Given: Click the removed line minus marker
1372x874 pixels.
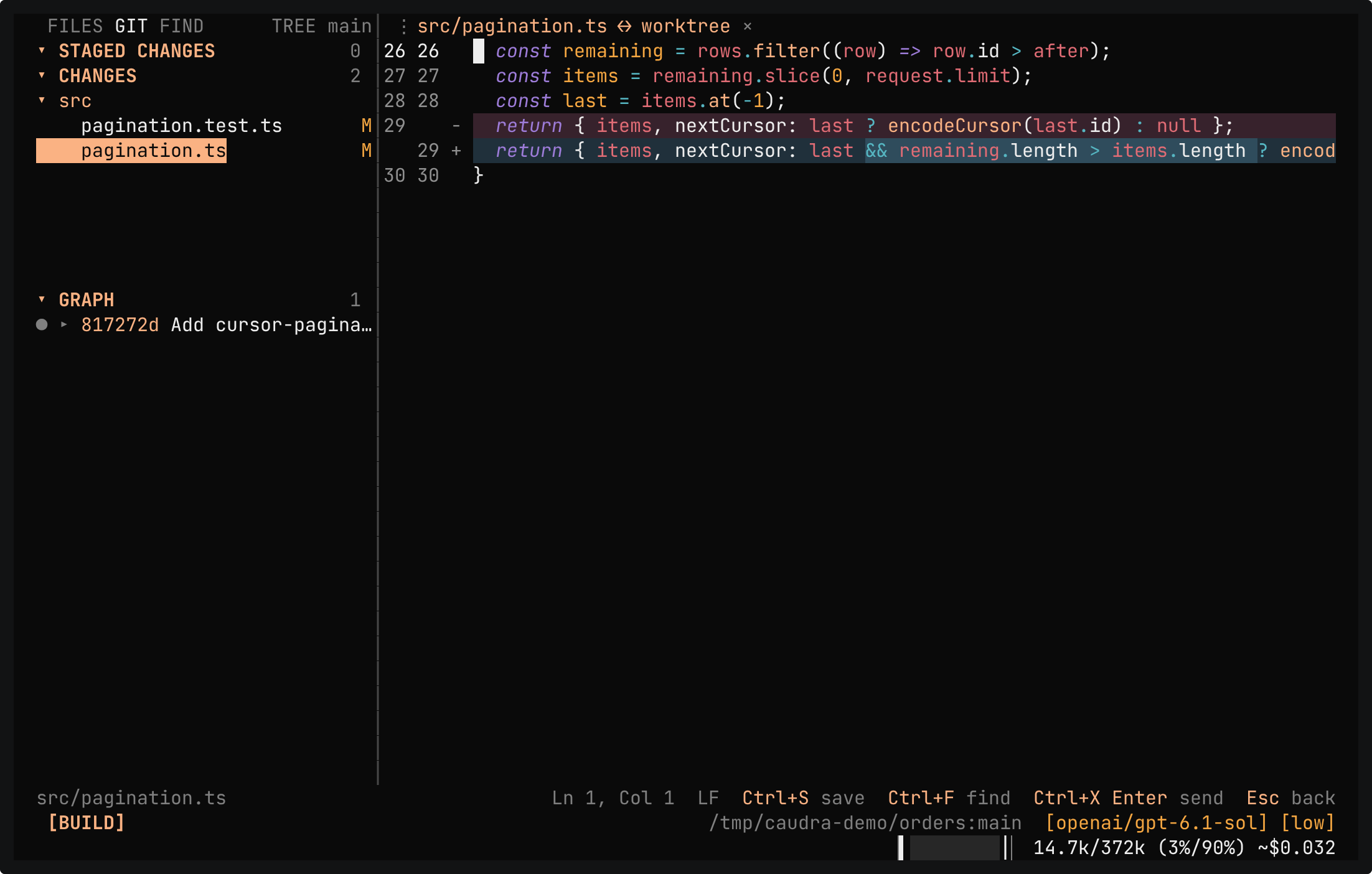Looking at the screenshot, I should click(456, 126).
